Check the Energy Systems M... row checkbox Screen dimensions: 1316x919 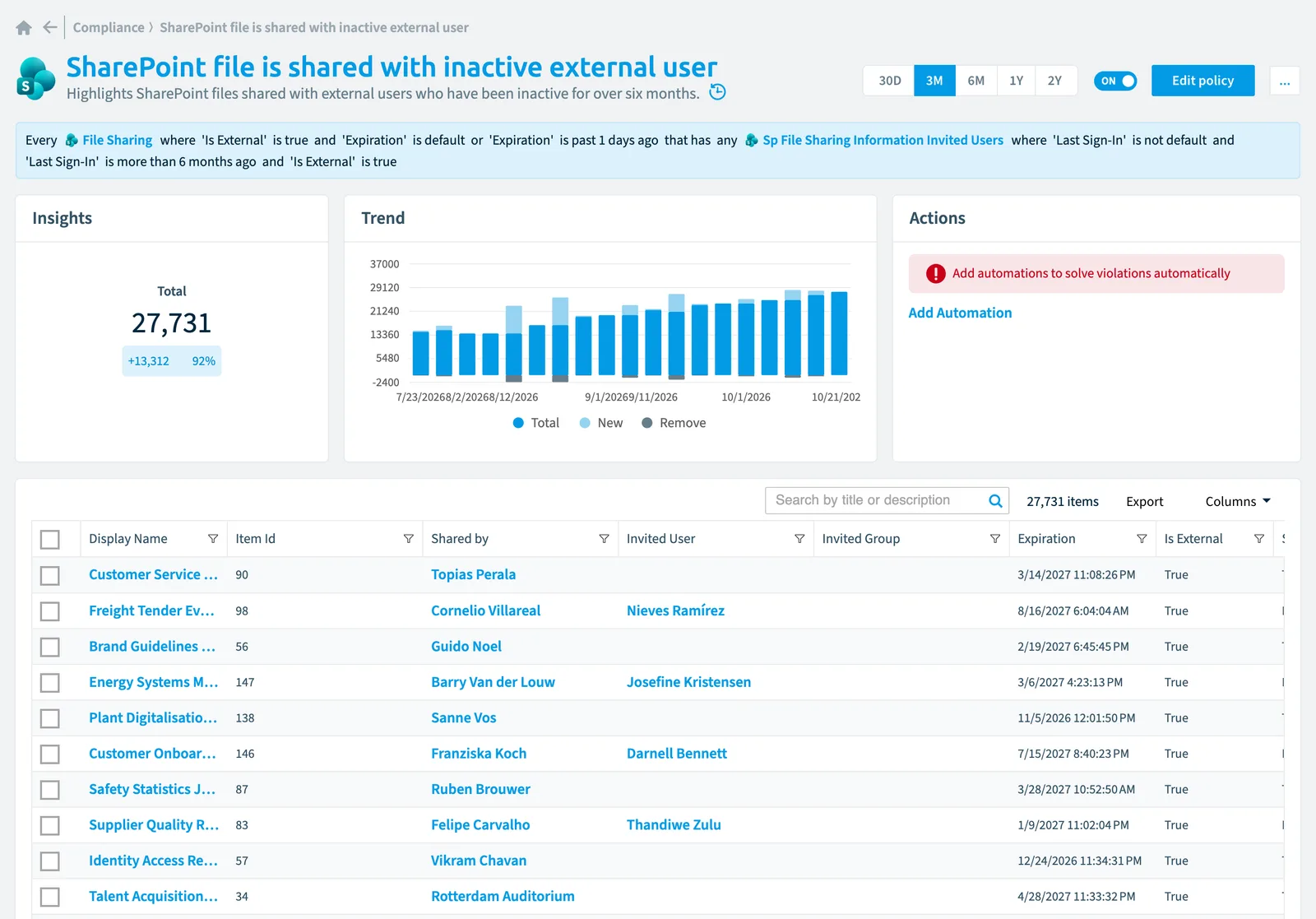50,683
